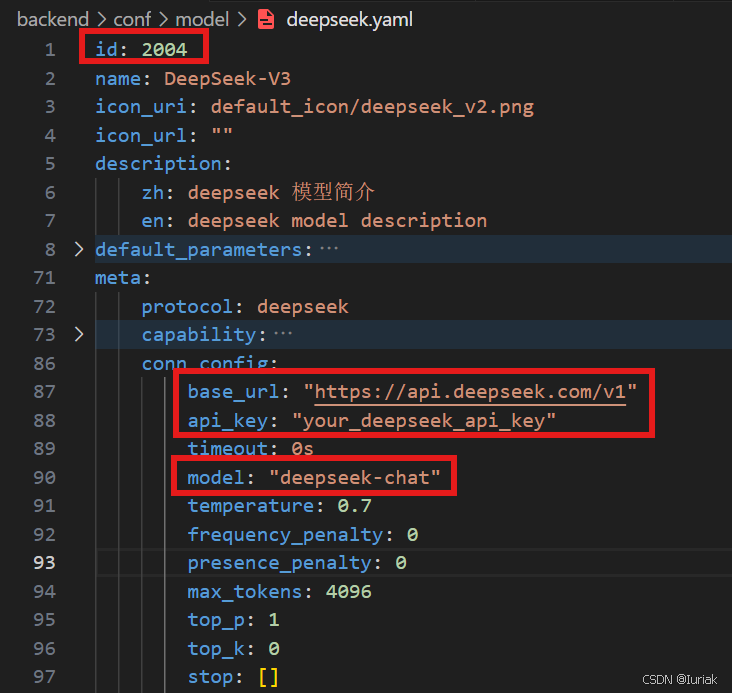The width and height of the screenshot is (732, 693).
Task: Click the name value DeepSeek-V3
Action: (227, 78)
